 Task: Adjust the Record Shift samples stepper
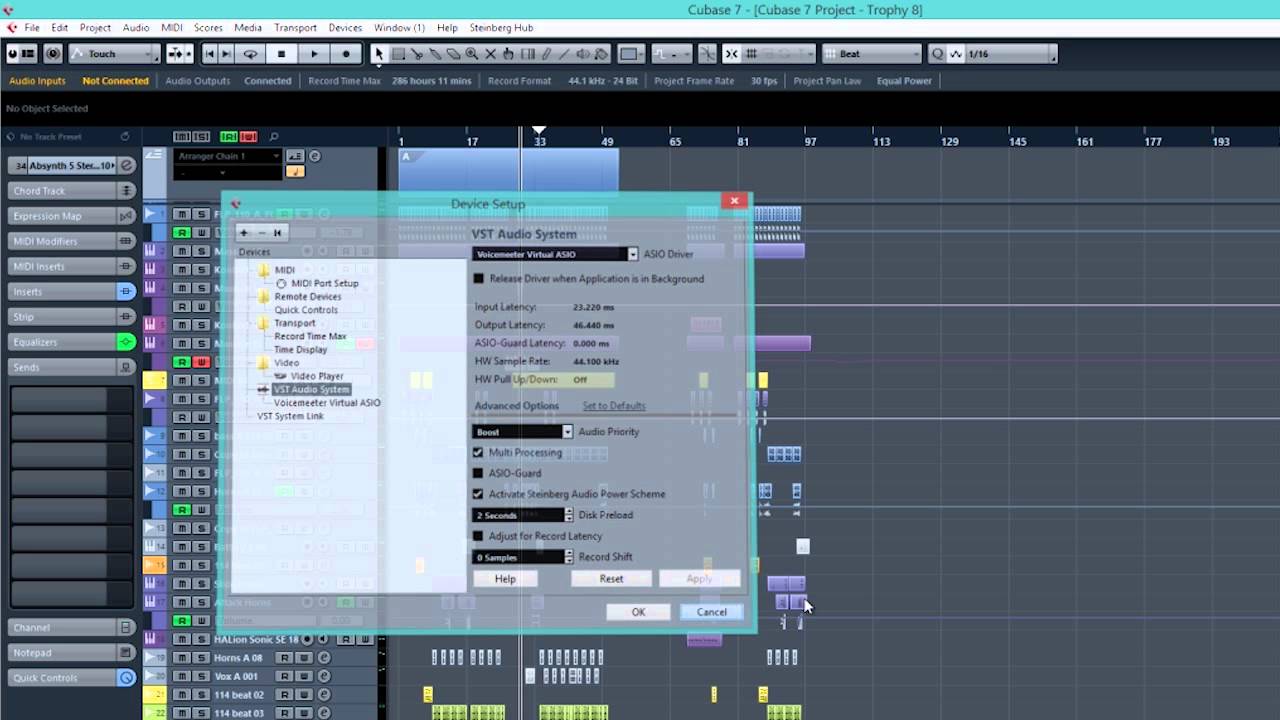pyautogui.click(x=569, y=557)
